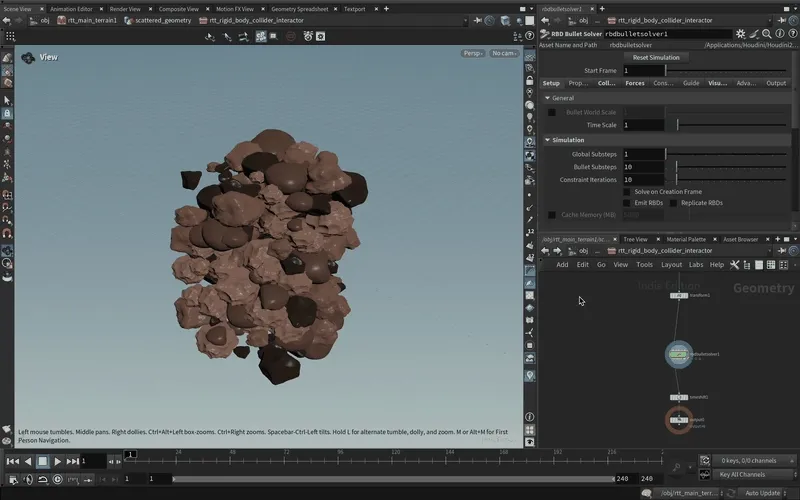Click the magnifier search parameters icon
Screen dimensions: 800x500
(x=766, y=34)
